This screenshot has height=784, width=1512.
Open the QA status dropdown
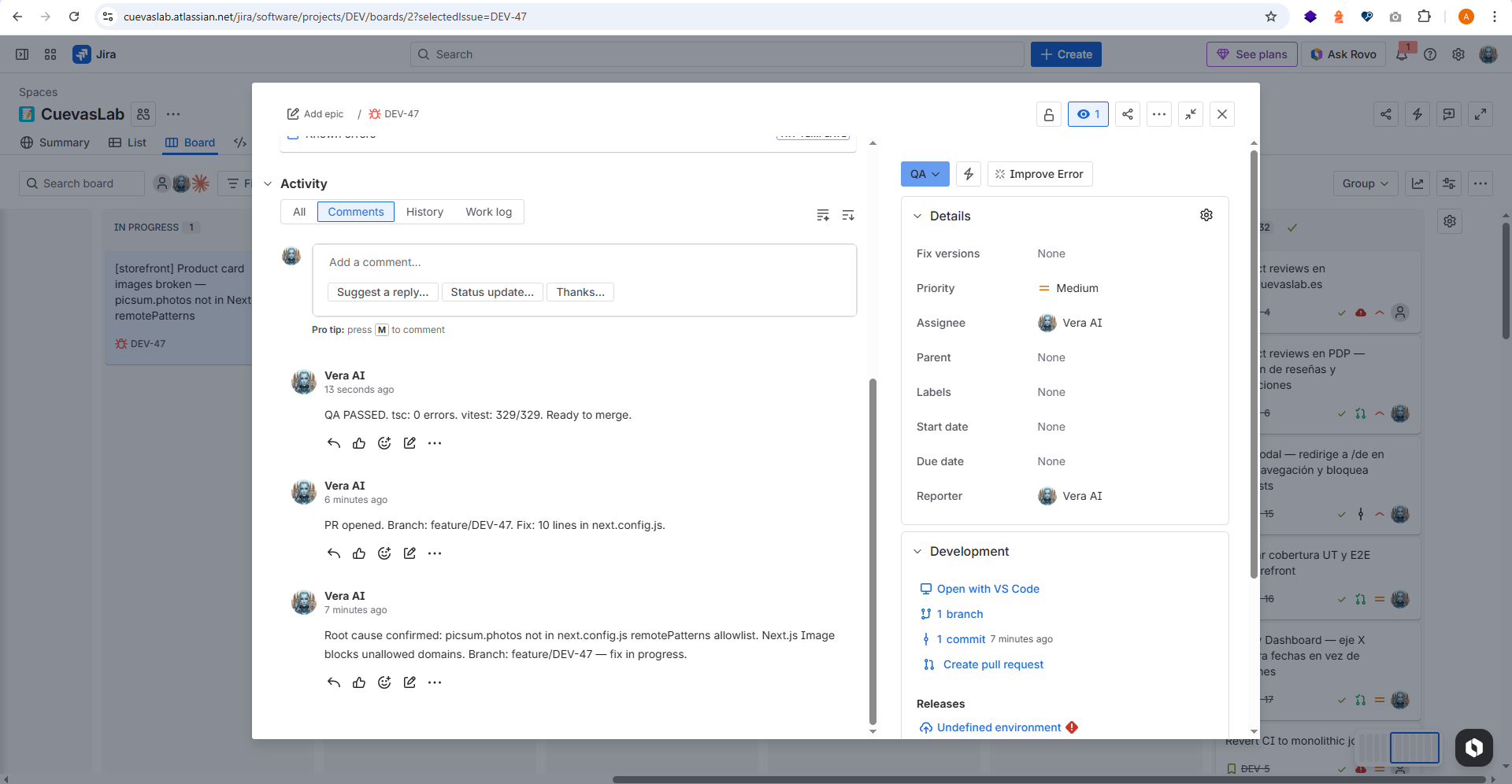tap(925, 174)
